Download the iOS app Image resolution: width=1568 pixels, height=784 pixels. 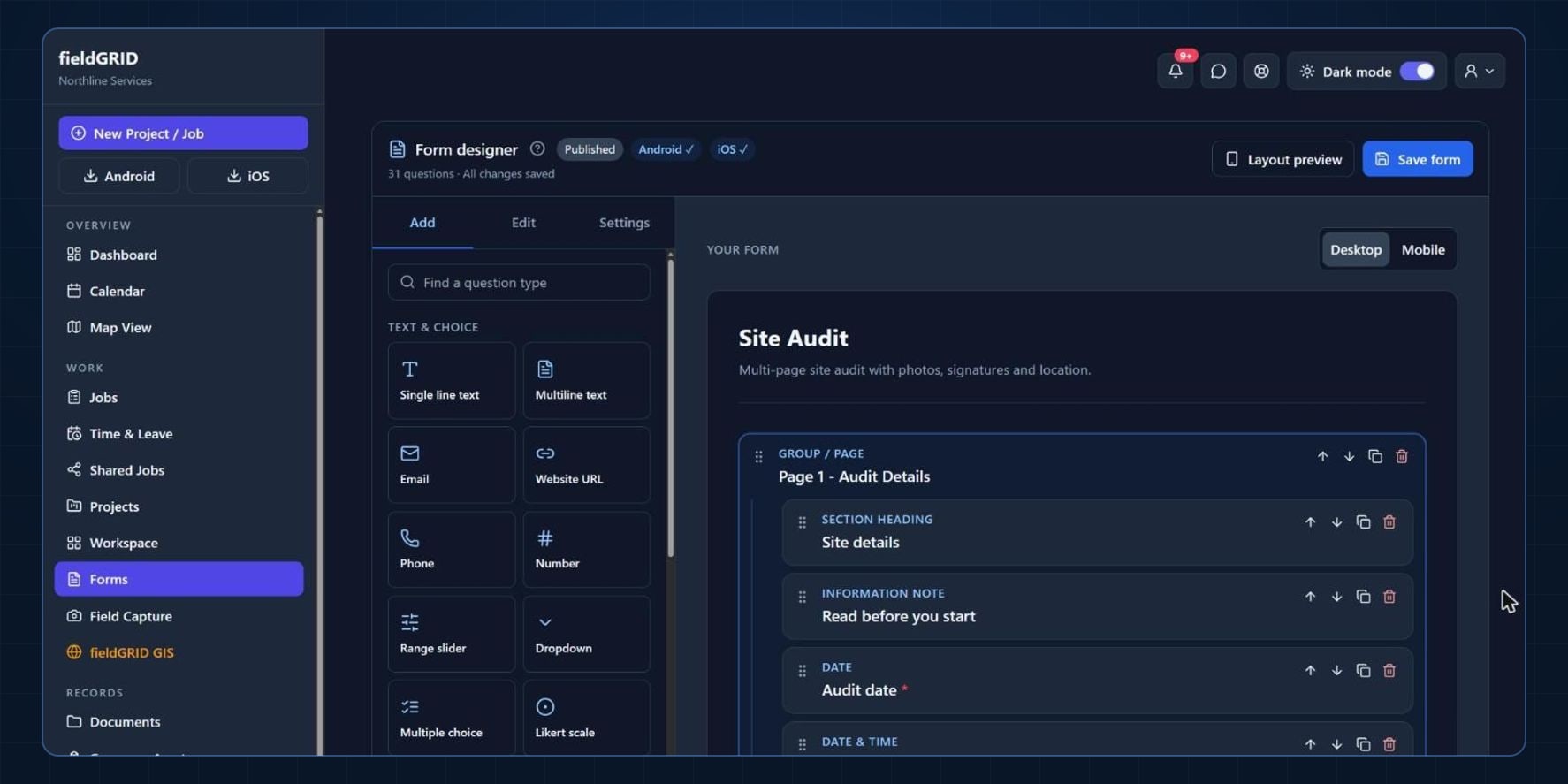(247, 176)
